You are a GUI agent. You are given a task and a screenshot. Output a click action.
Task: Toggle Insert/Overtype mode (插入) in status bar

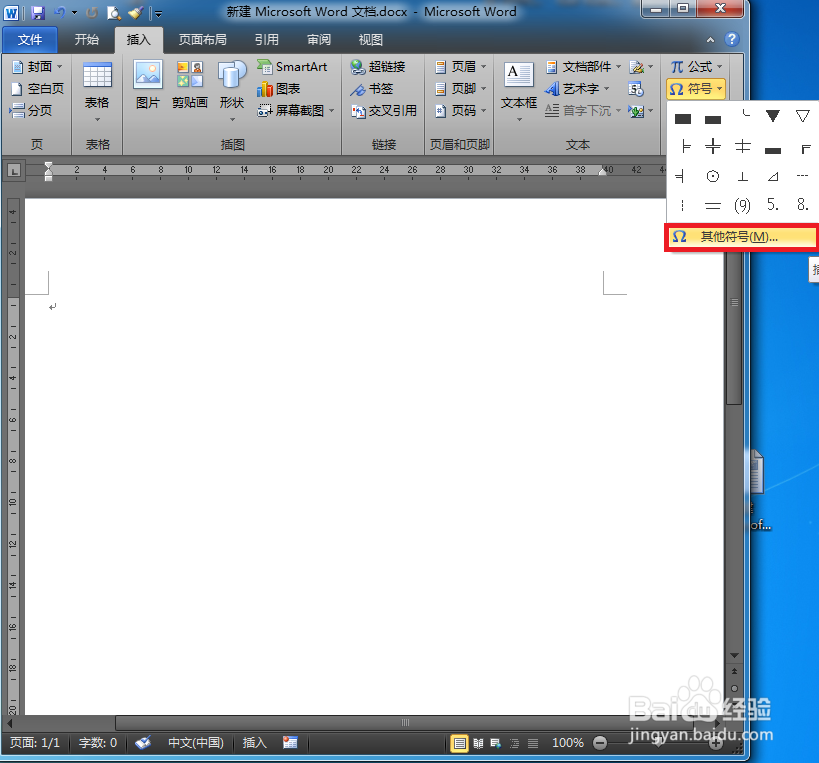(254, 743)
